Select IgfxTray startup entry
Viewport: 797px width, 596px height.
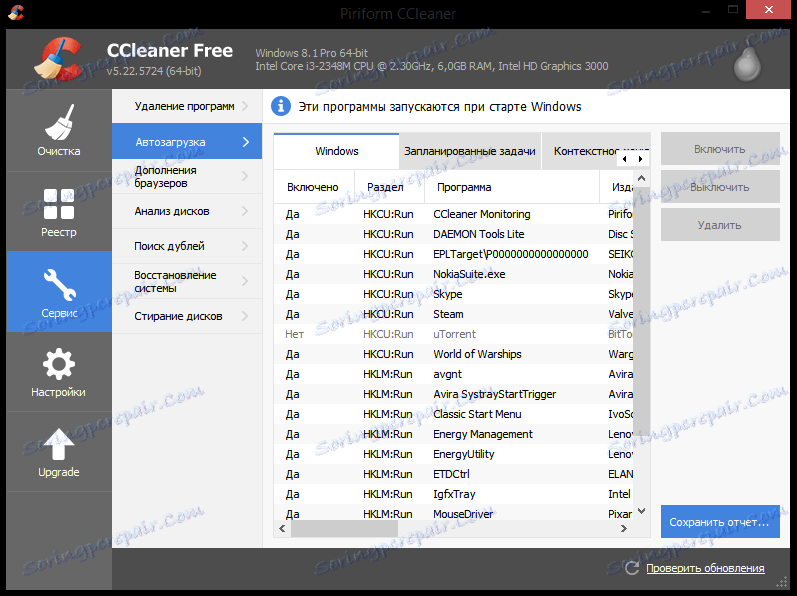point(454,494)
